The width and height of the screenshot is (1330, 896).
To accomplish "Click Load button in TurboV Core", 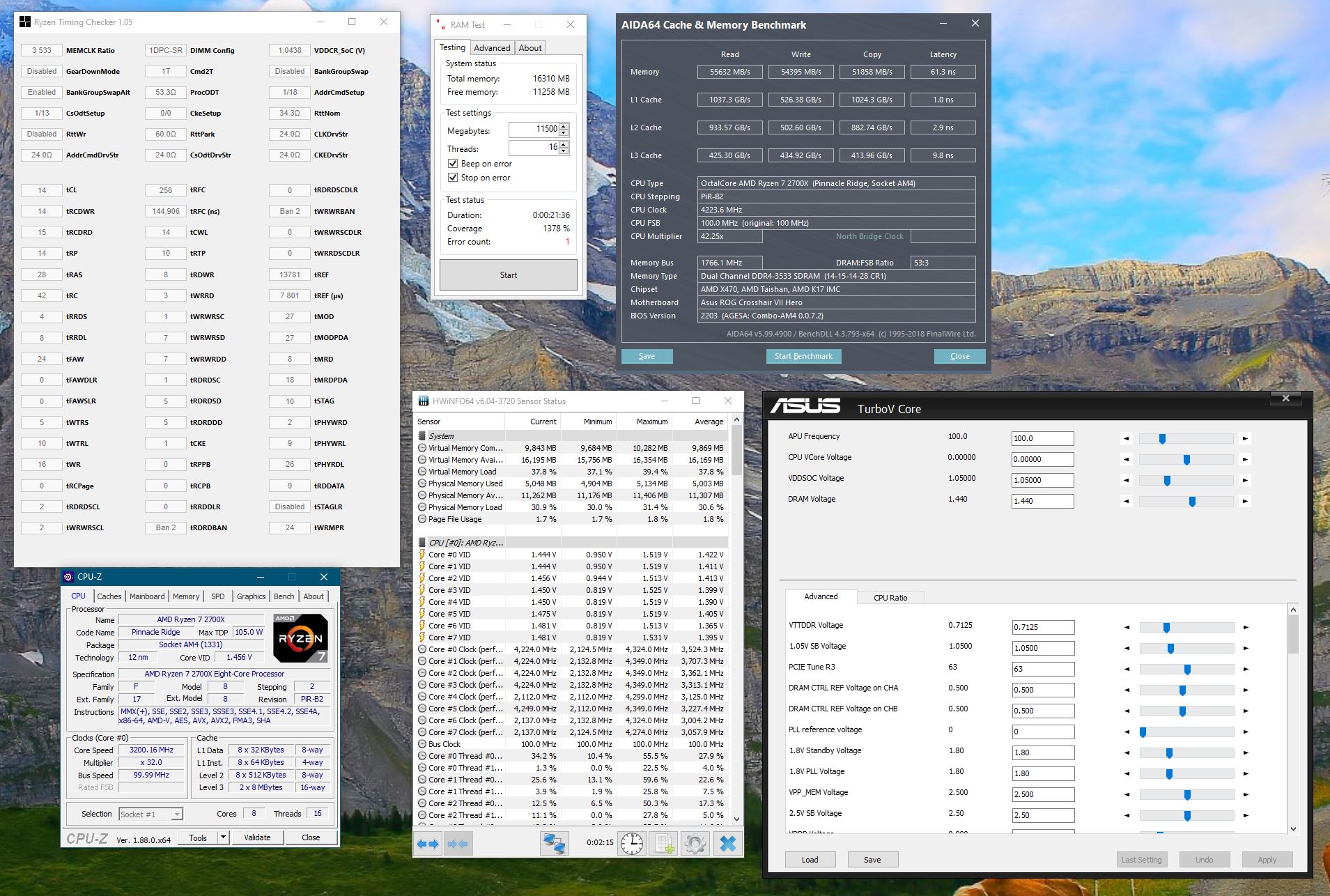I will [810, 860].
